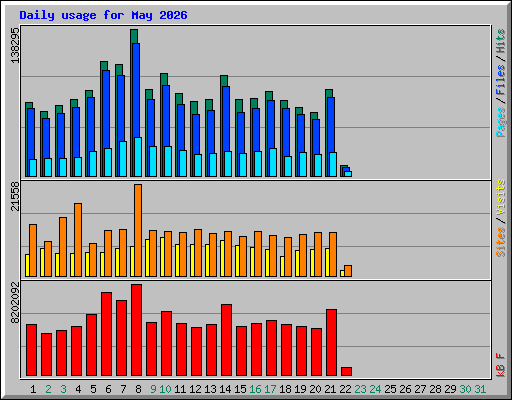Select the 138295 value on the hits axis

pos(15,45)
